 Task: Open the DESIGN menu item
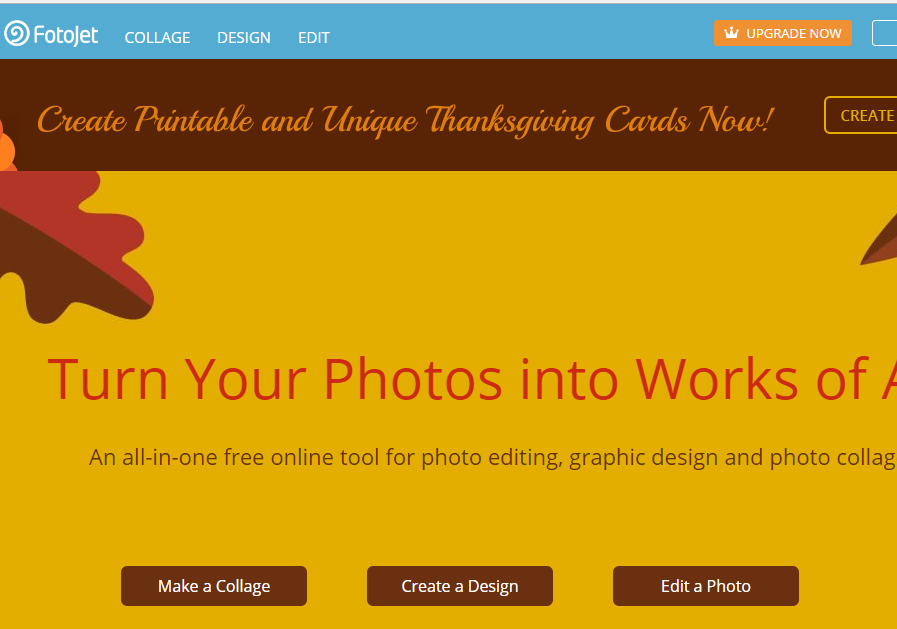[x=244, y=38]
